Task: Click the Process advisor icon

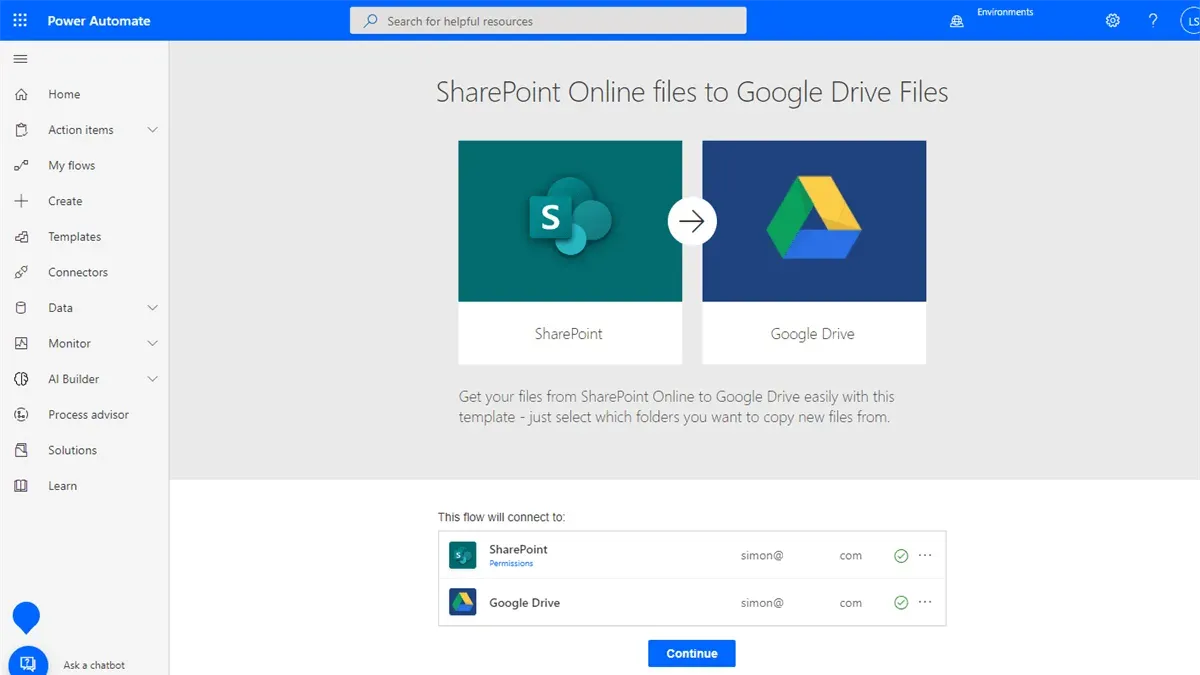Action: tap(22, 414)
